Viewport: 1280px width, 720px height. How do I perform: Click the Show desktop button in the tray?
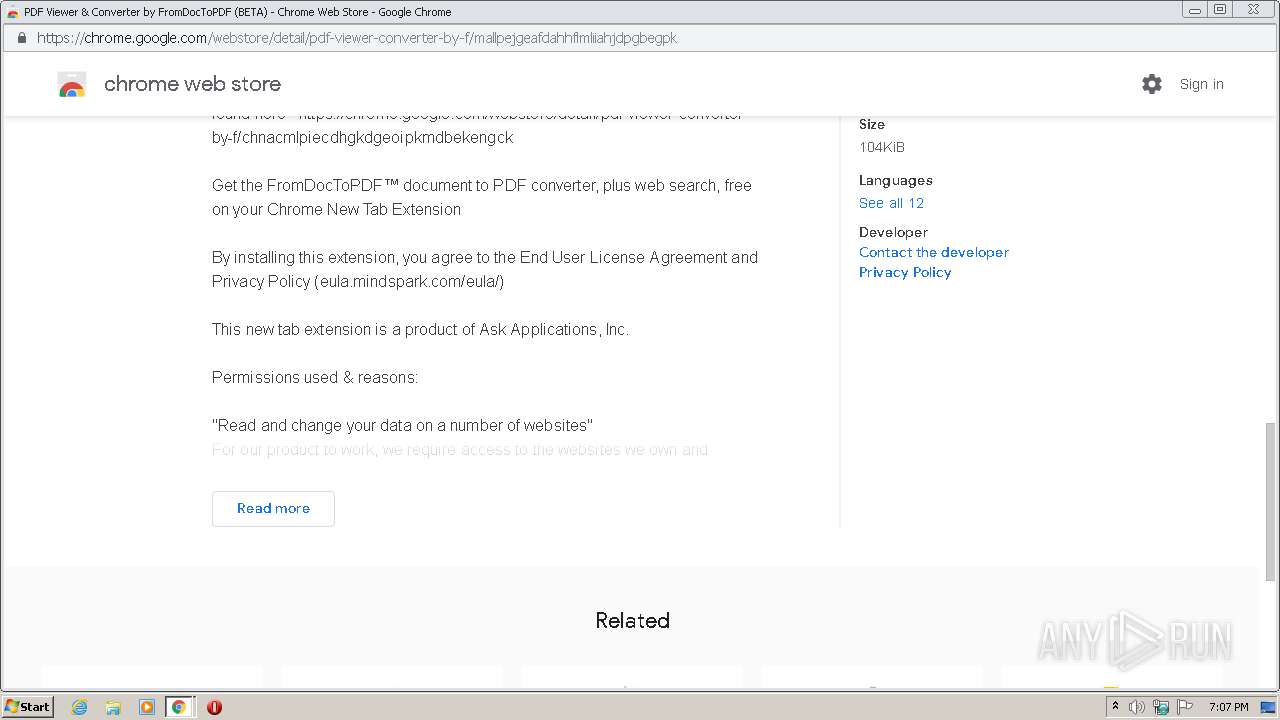[1268, 707]
